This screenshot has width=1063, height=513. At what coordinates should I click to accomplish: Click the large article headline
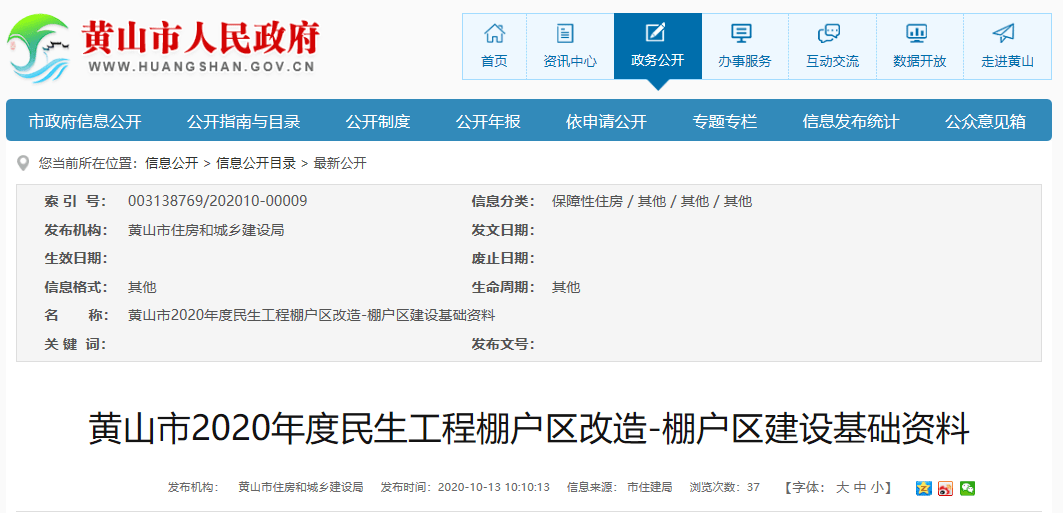529,429
